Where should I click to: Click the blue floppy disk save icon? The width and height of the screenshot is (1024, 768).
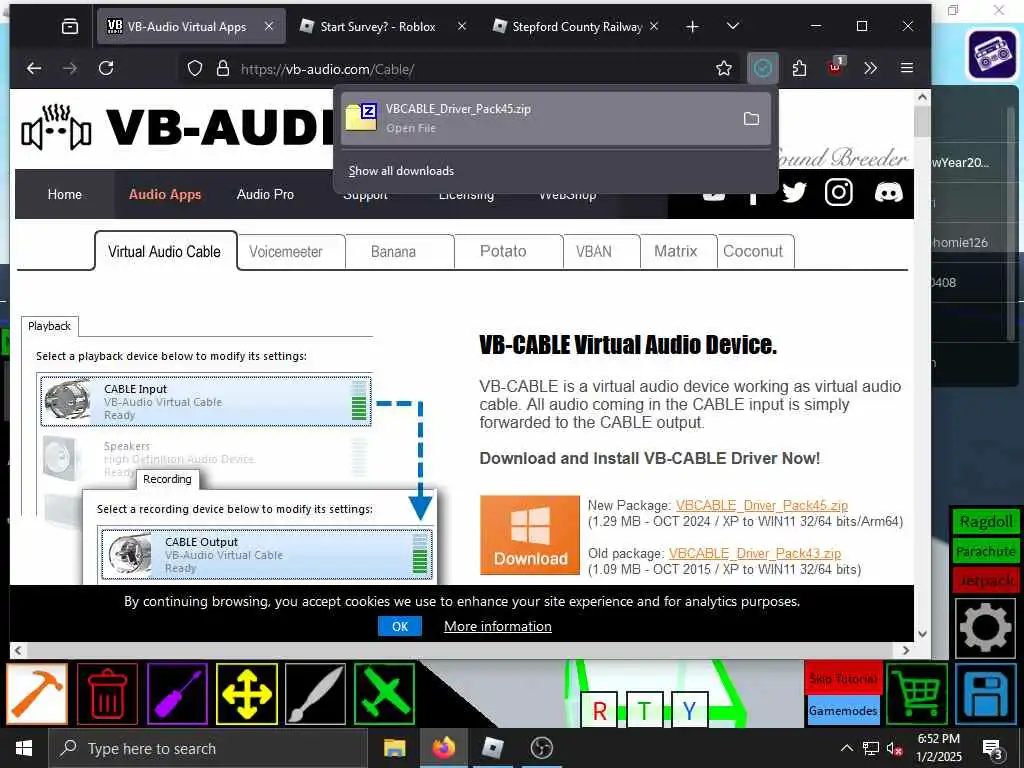point(986,694)
